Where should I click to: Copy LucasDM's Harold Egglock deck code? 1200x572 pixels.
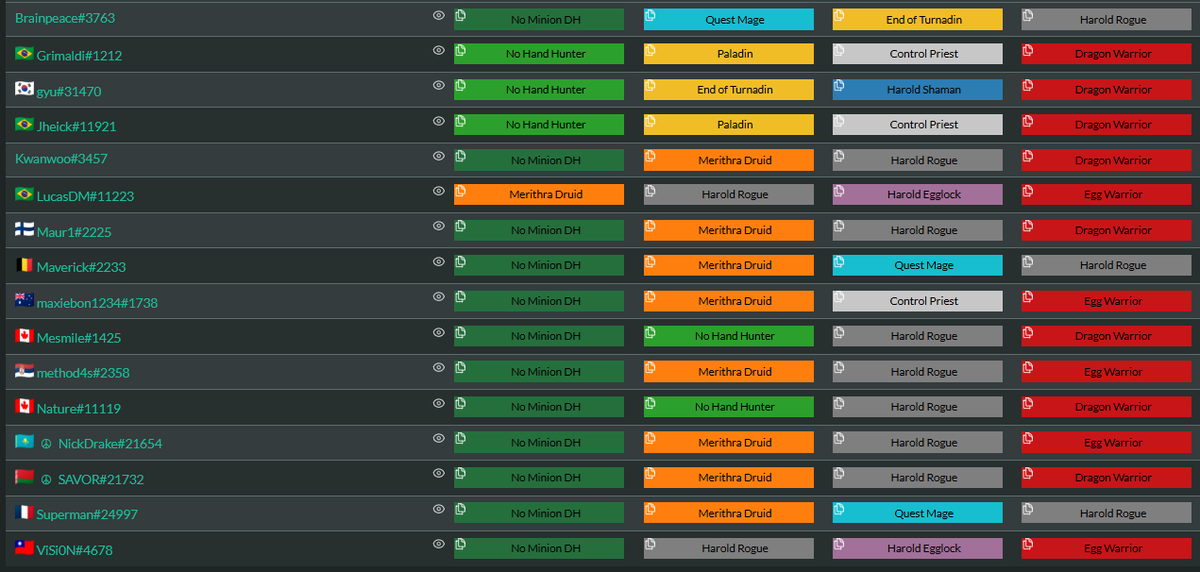839,191
